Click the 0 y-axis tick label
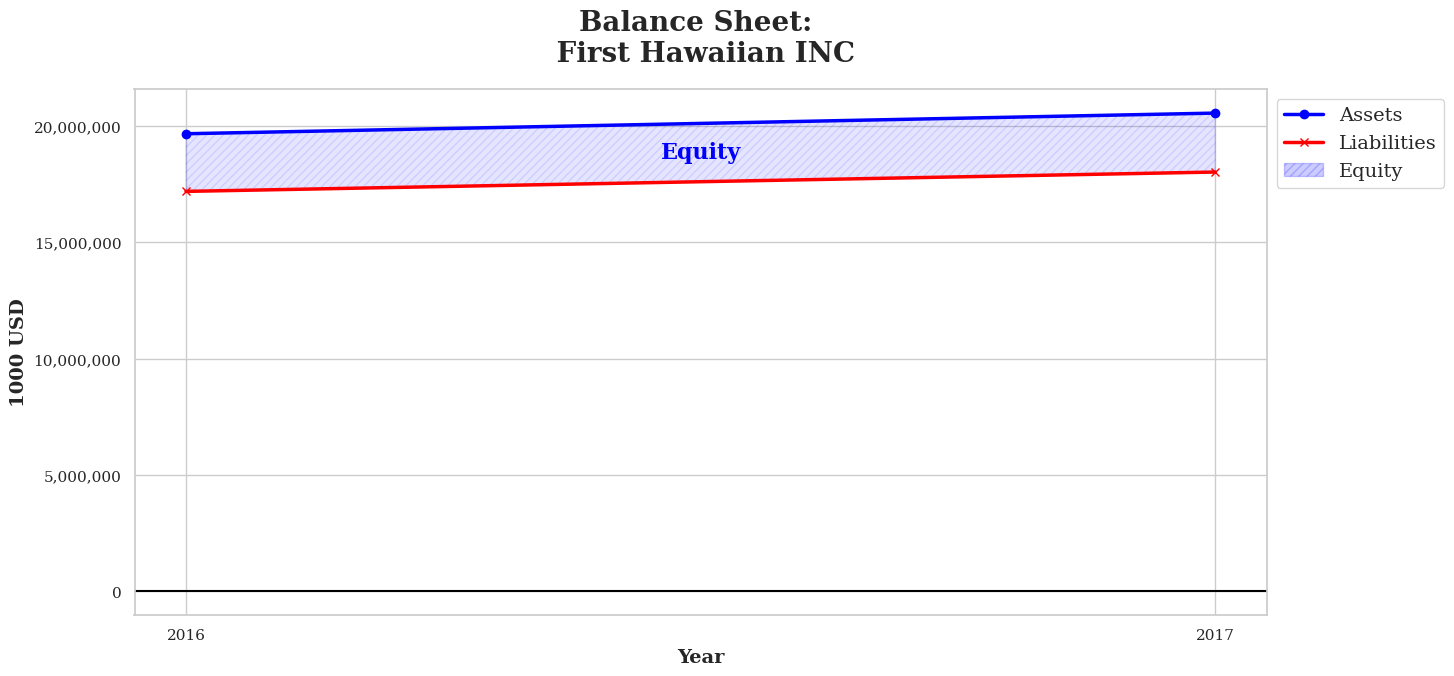Viewport: 1454px width, 676px height. click(116, 593)
